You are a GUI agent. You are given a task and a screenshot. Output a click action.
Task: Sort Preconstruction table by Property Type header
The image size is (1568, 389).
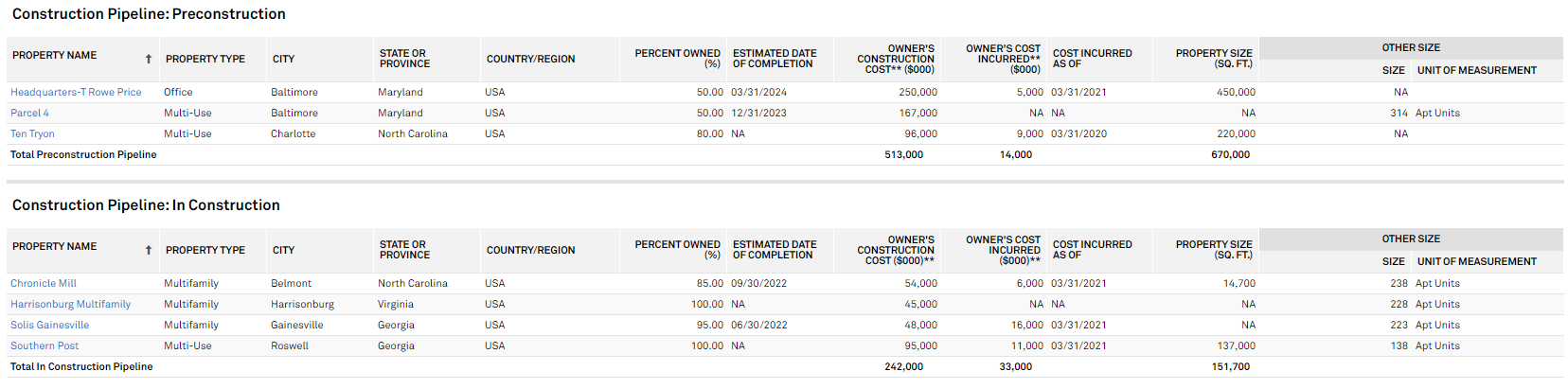(x=205, y=59)
